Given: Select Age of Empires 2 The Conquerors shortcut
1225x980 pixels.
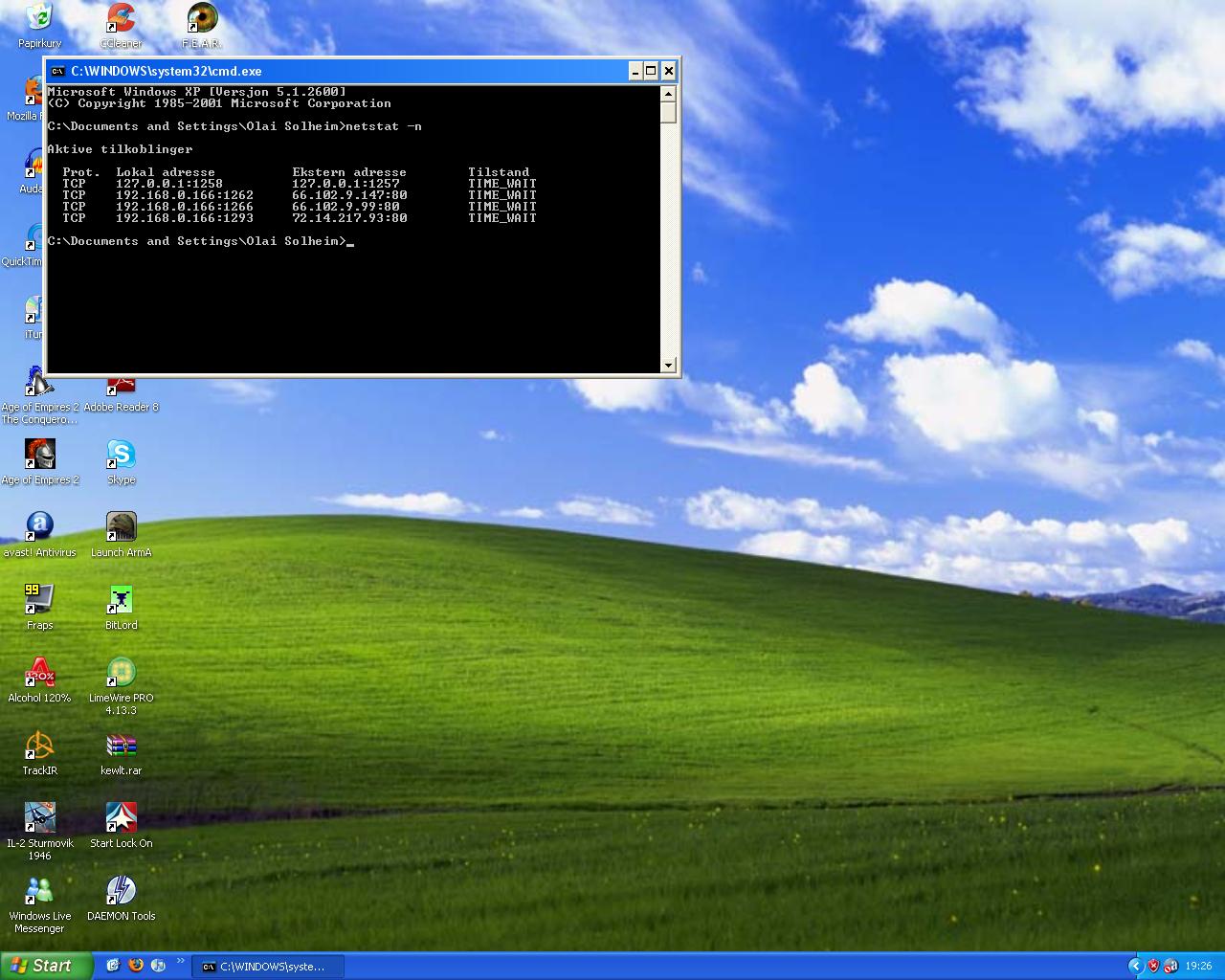Looking at the screenshot, I should (39, 396).
